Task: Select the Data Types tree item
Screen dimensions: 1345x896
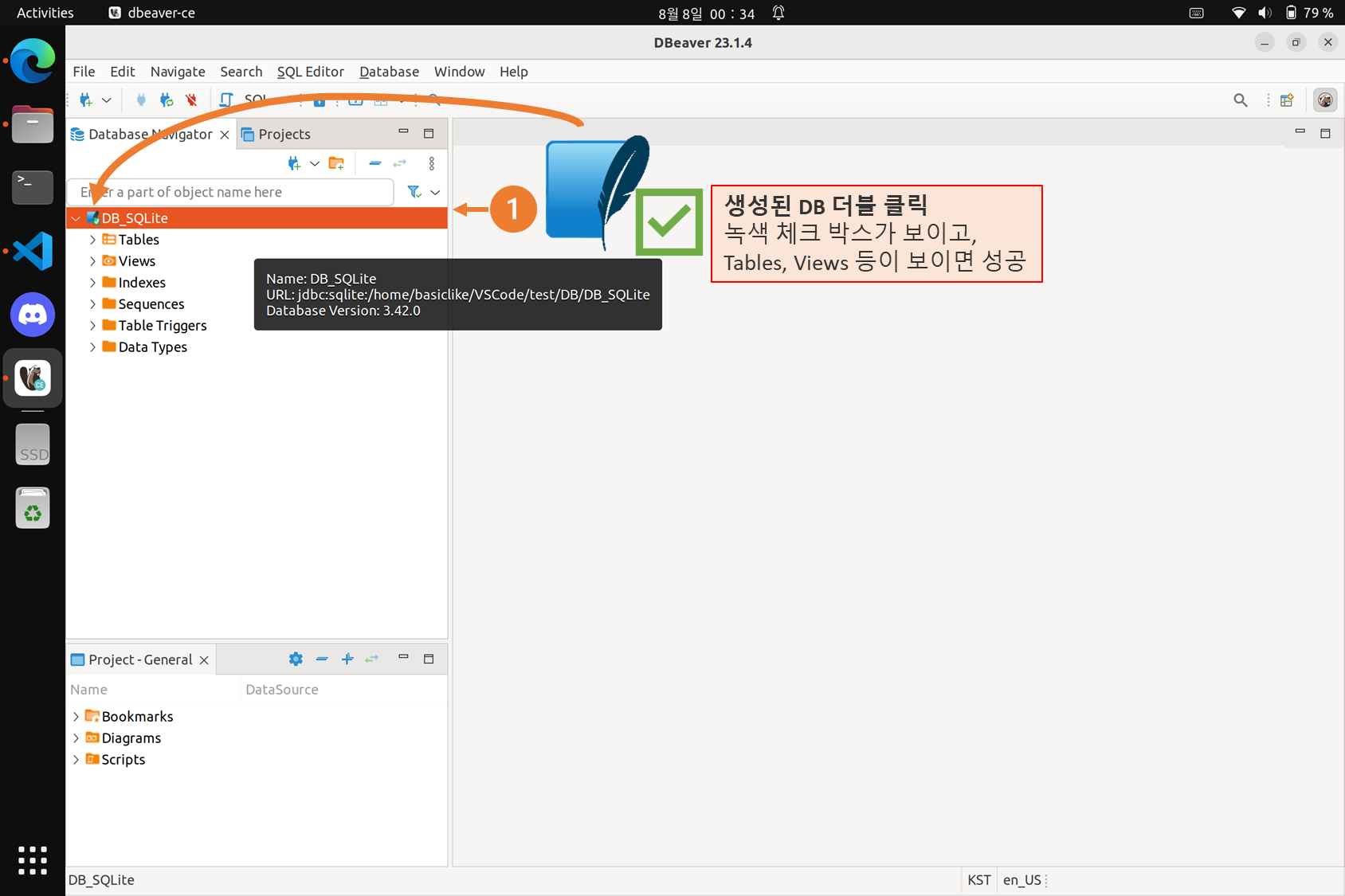Action: tap(153, 347)
